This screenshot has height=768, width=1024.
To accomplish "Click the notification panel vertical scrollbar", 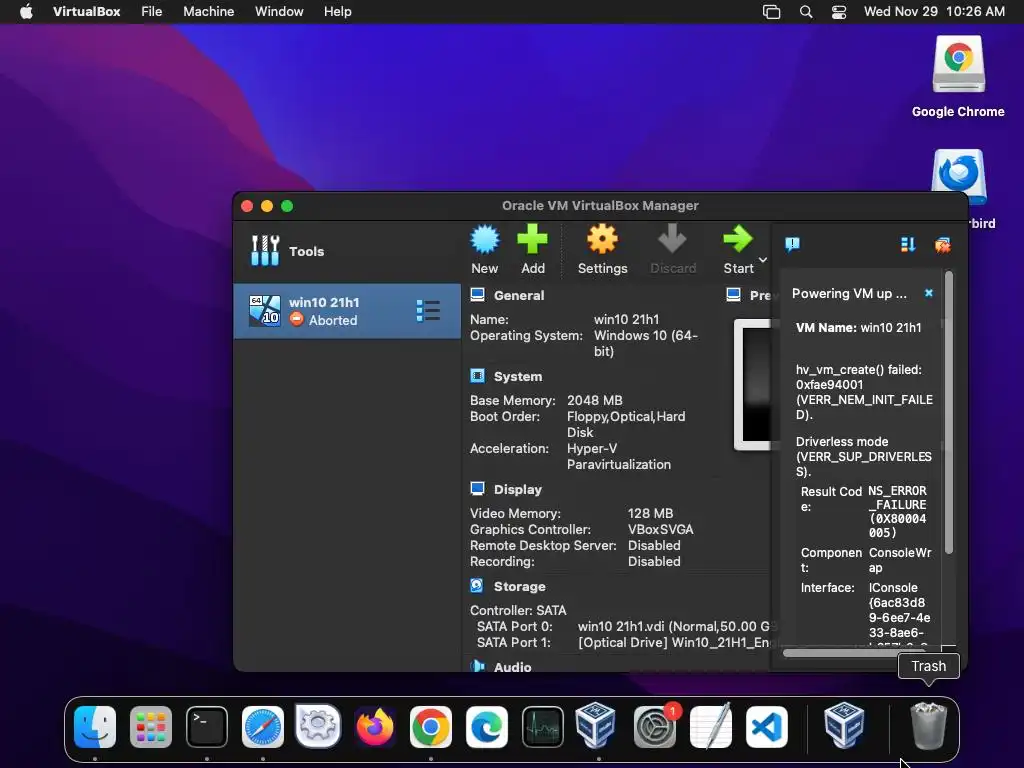I will click(949, 413).
